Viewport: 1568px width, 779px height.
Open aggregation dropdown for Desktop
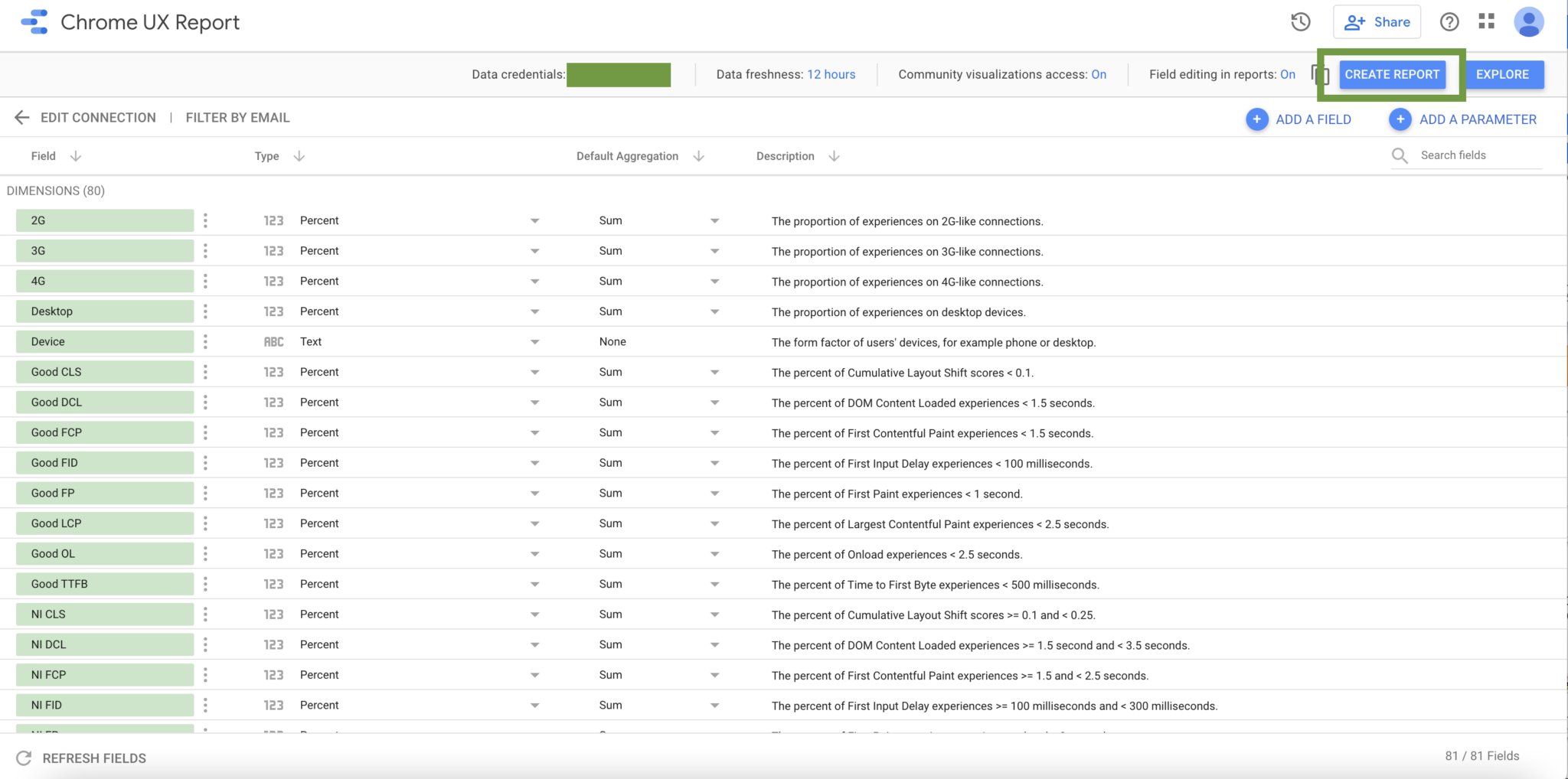pyautogui.click(x=715, y=312)
